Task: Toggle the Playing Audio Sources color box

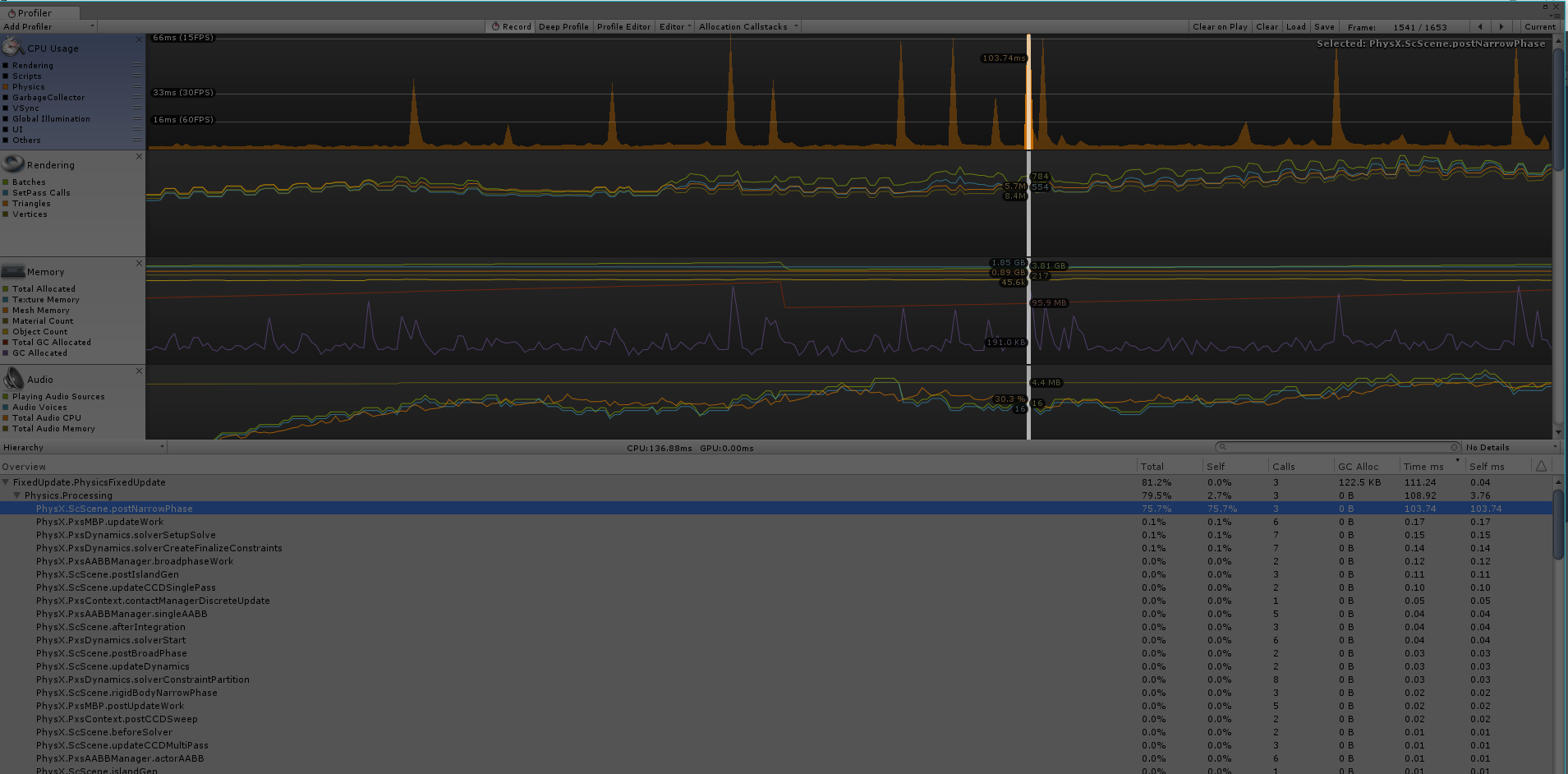Action: pyautogui.click(x=6, y=396)
